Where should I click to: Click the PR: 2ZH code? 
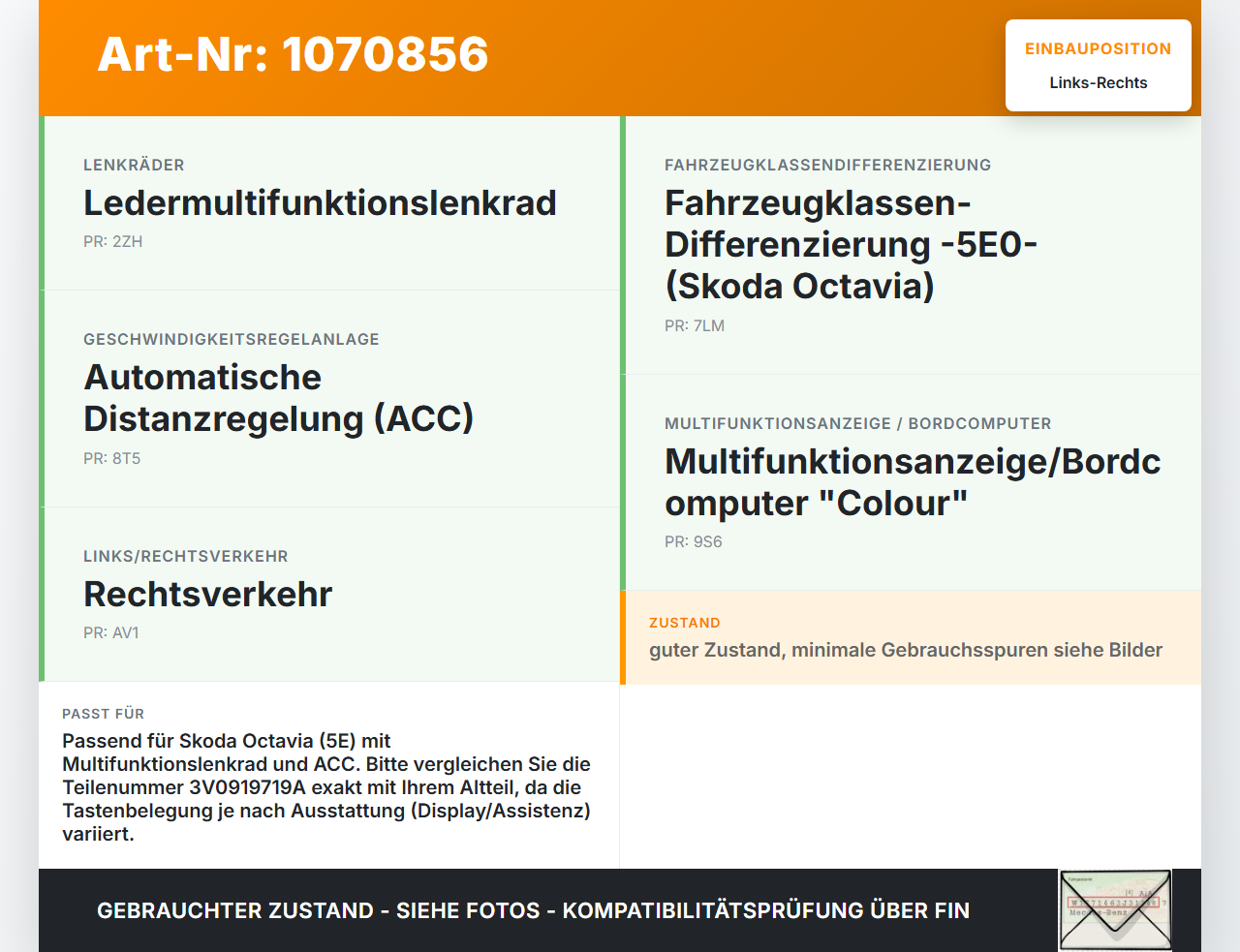coord(113,242)
